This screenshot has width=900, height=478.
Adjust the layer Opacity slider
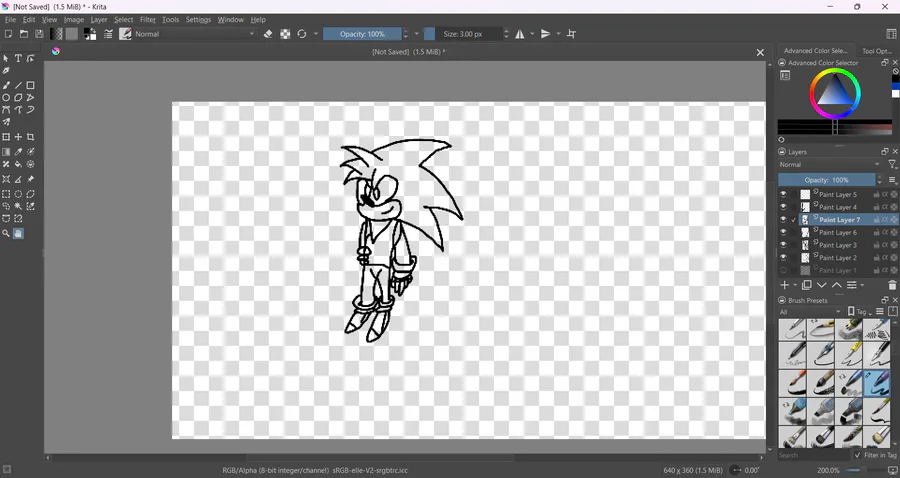tap(827, 180)
